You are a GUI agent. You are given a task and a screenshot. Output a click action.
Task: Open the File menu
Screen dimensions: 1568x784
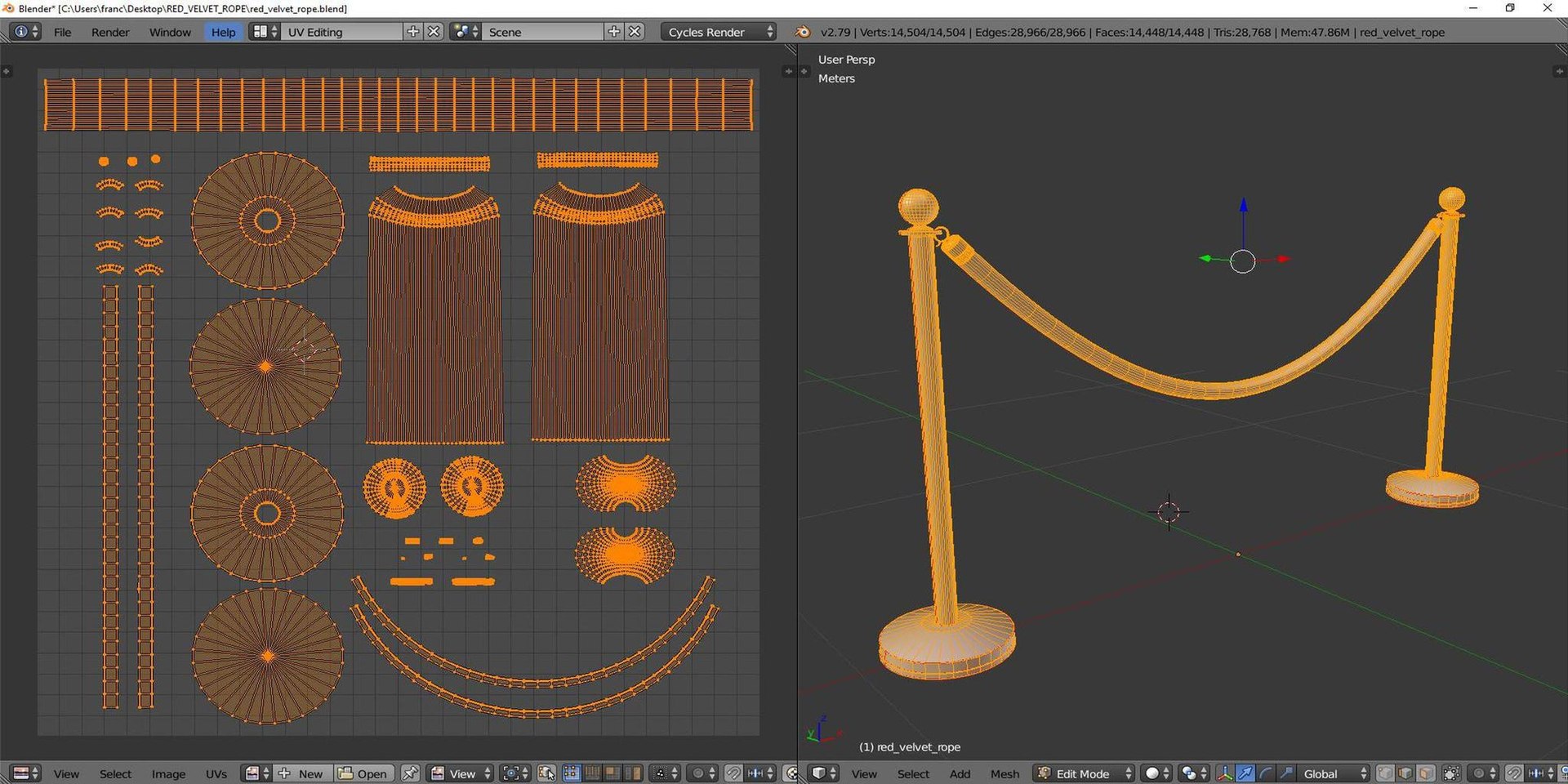coord(62,32)
